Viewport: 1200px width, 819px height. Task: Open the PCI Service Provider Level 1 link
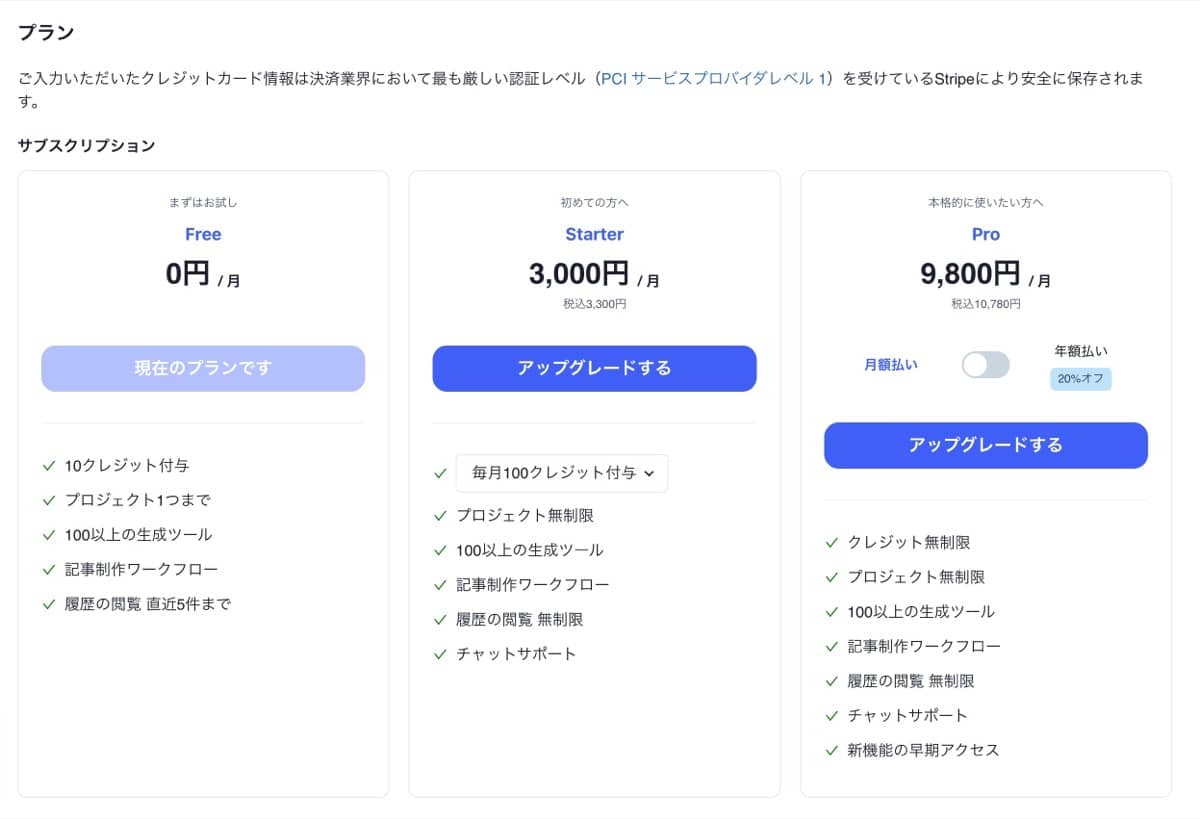715,78
